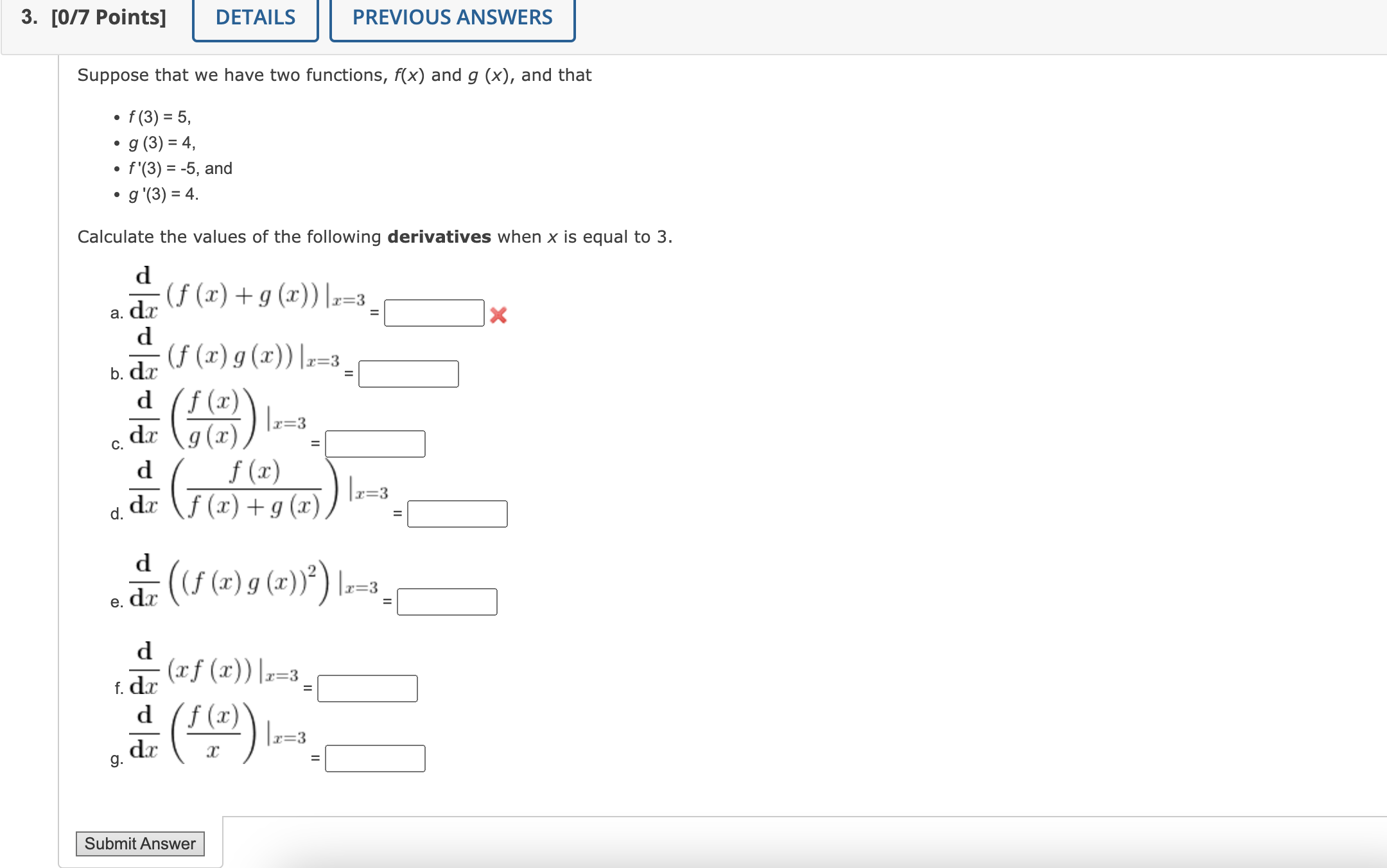Click the answer field for part f
The width and height of the screenshot is (1387, 868).
click(x=368, y=688)
